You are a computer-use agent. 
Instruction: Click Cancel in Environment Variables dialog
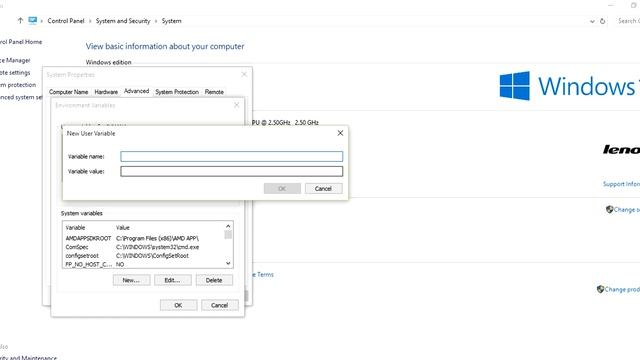(220, 305)
